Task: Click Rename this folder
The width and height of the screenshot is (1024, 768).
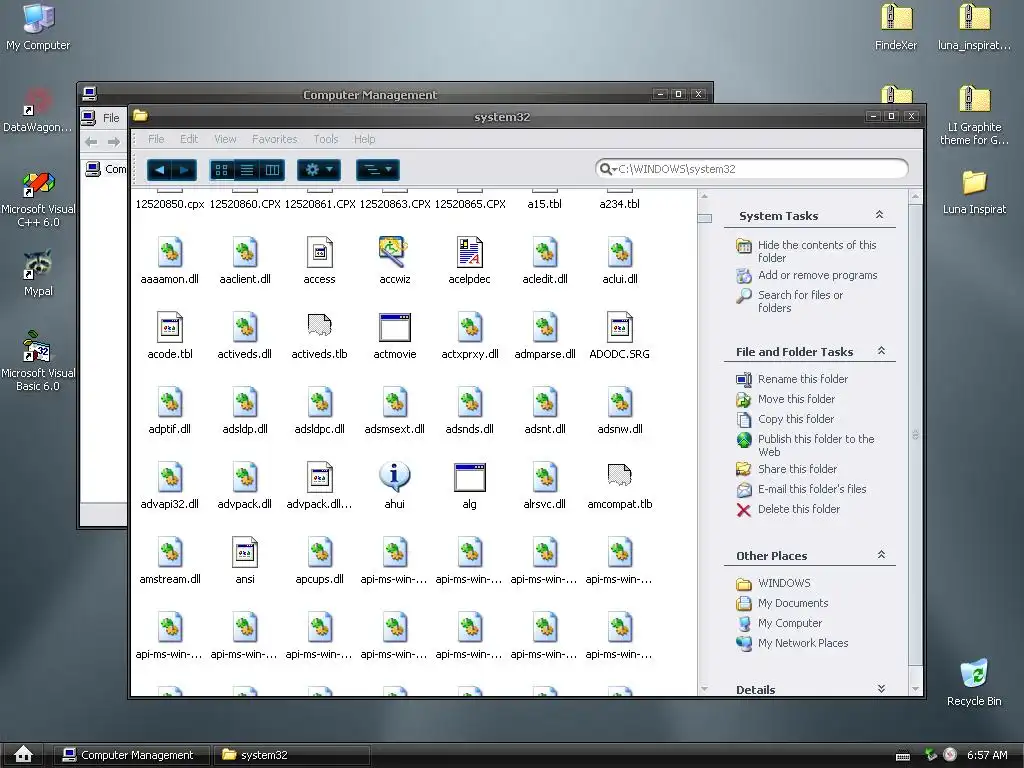Action: pyautogui.click(x=803, y=379)
